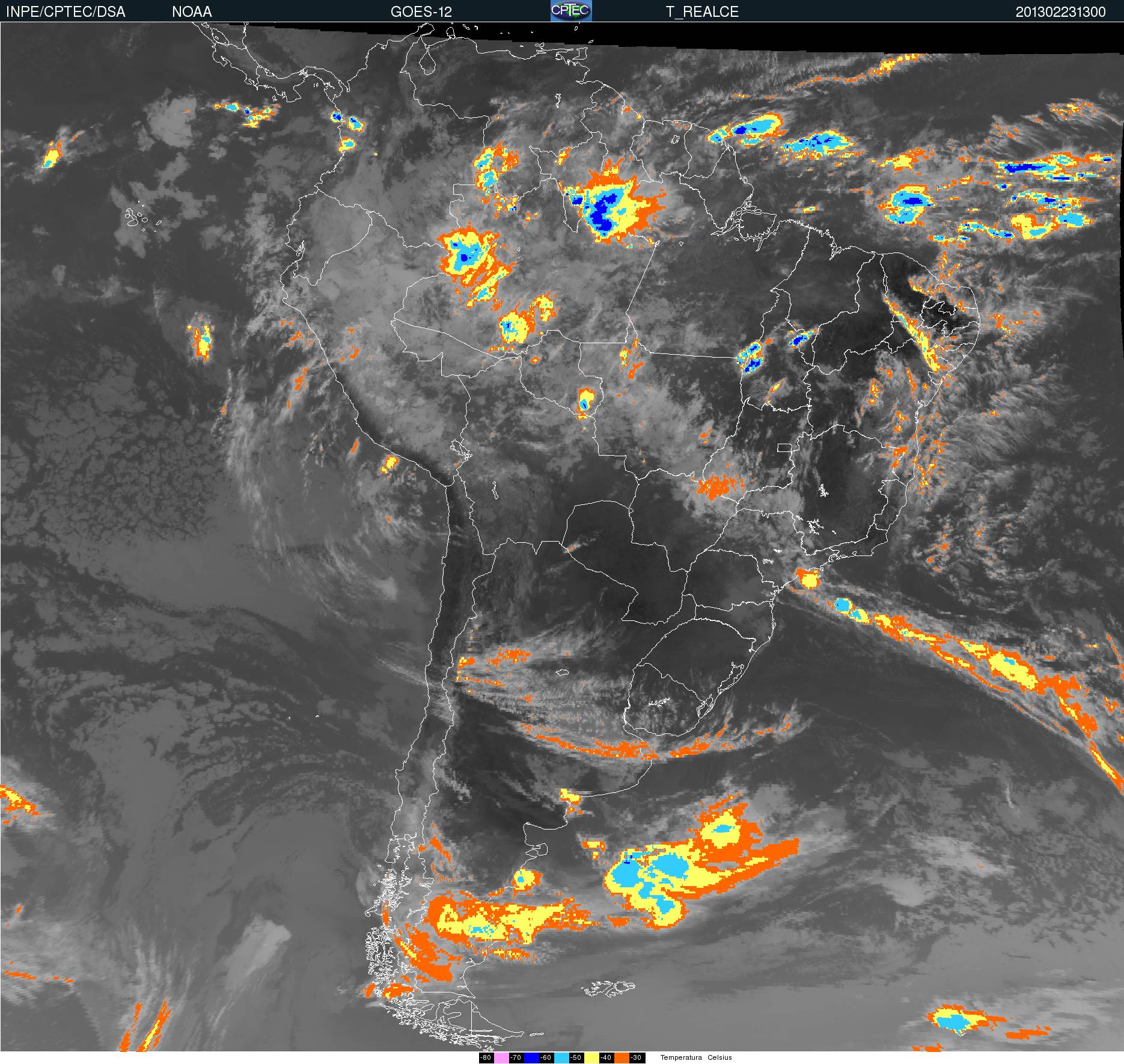Click the 201302231300 timestamp
The height and width of the screenshot is (1064, 1124).
1060,12
